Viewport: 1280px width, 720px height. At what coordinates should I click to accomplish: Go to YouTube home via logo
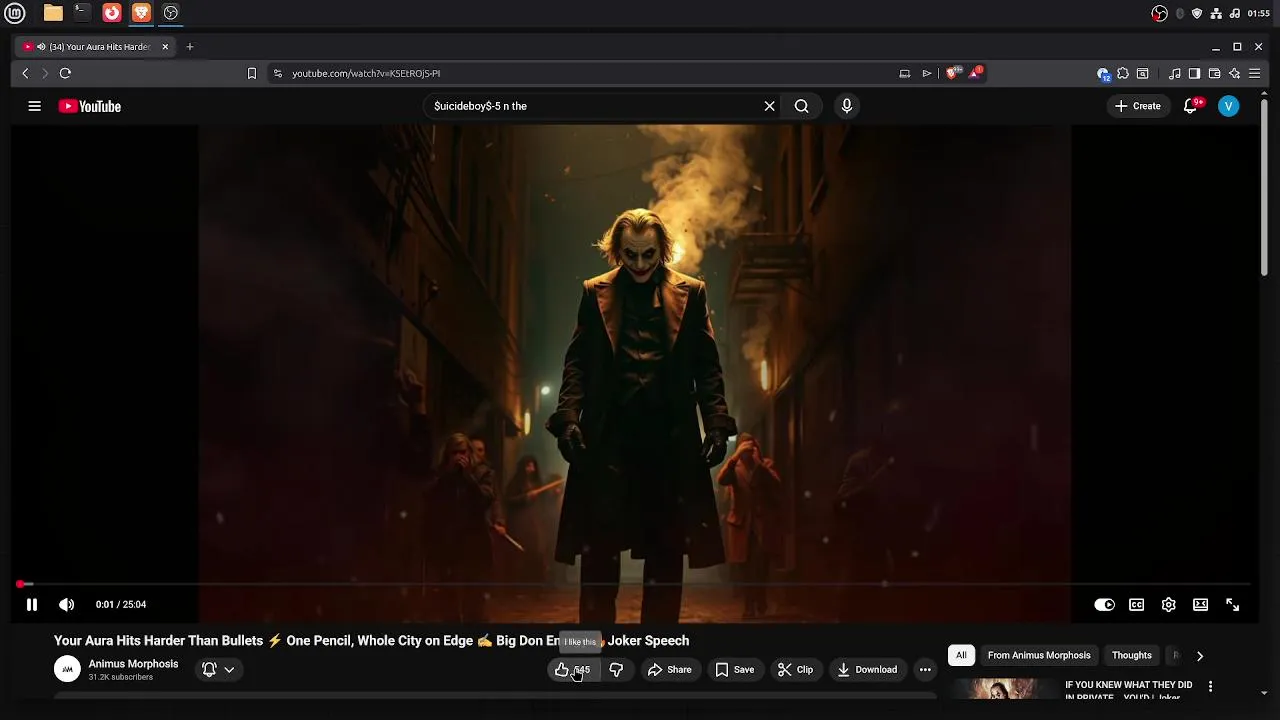pos(89,106)
